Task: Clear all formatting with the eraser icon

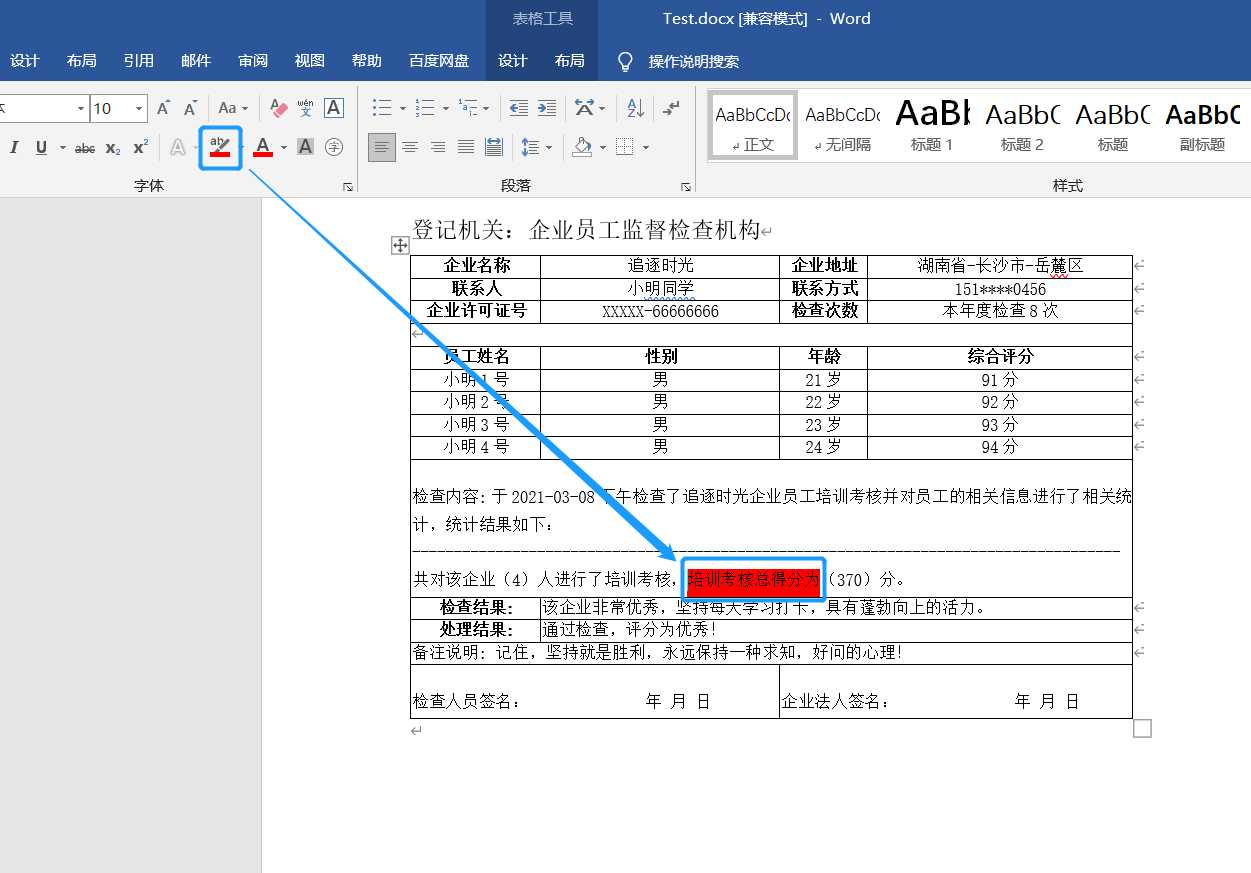Action: click(x=279, y=108)
